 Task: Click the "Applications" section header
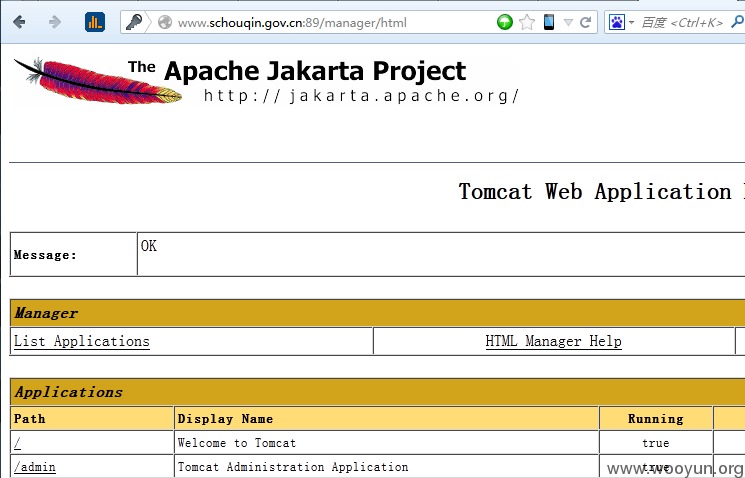[x=68, y=392]
